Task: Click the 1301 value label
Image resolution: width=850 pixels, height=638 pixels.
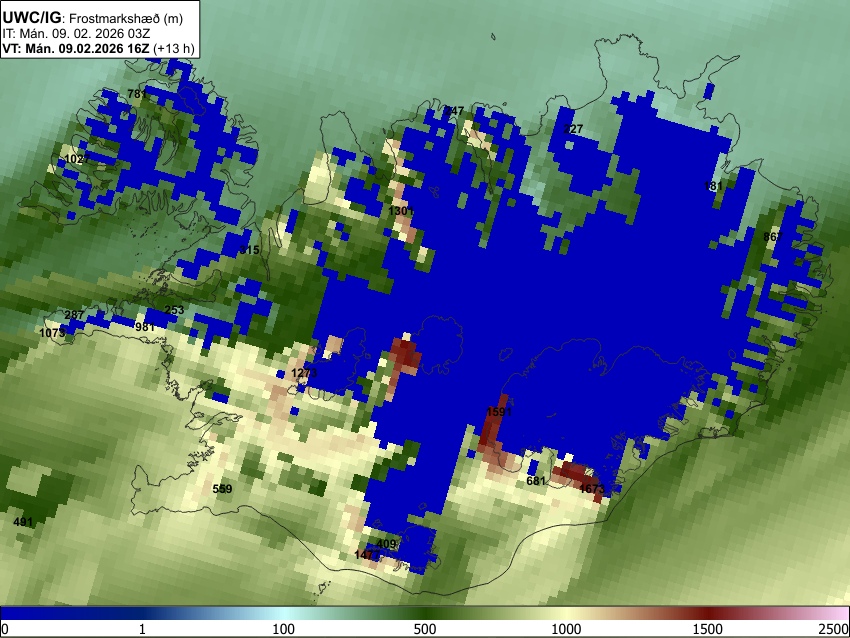Action: click(x=401, y=211)
